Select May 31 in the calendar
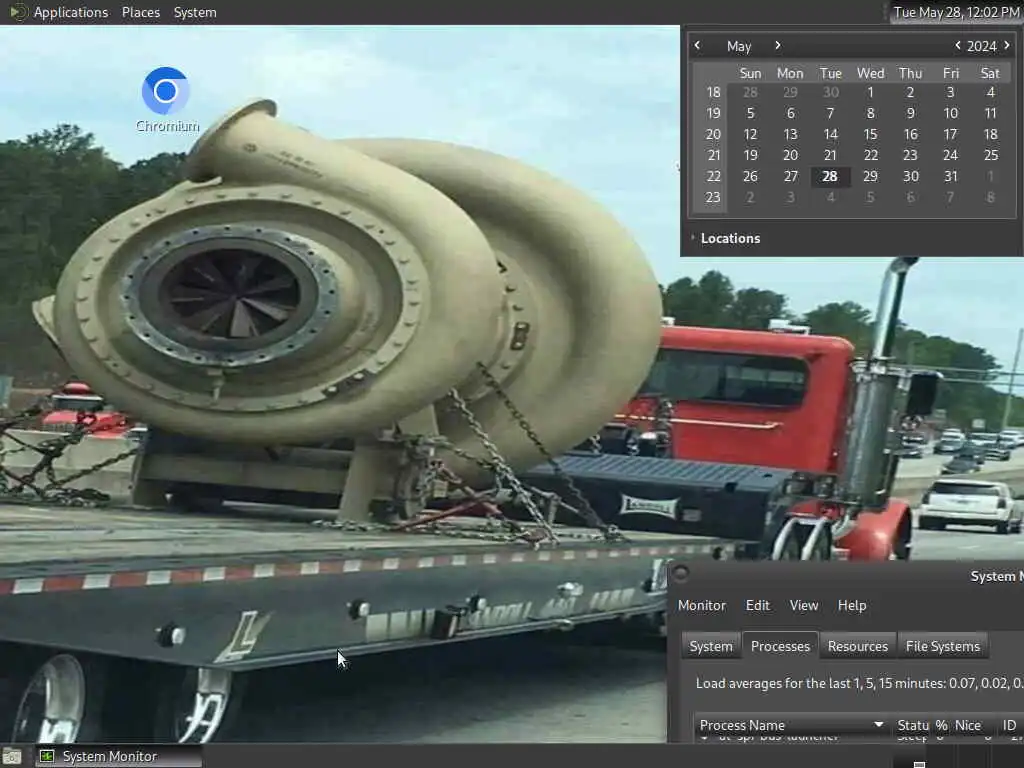This screenshot has width=1024, height=768. tap(950, 176)
